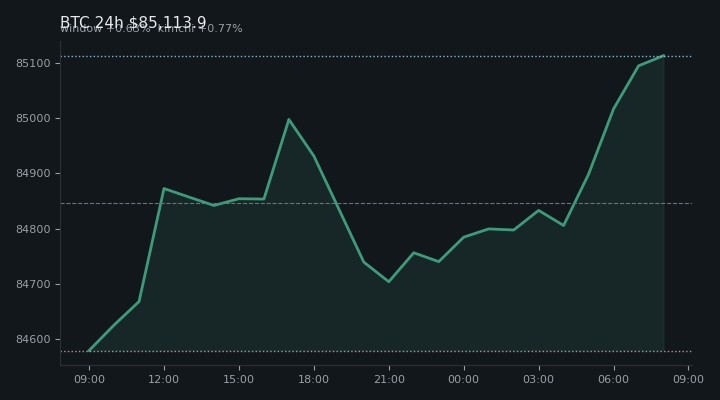Click the 84800 y-axis label
Screen dimensions: 720x400
[x=33, y=229]
